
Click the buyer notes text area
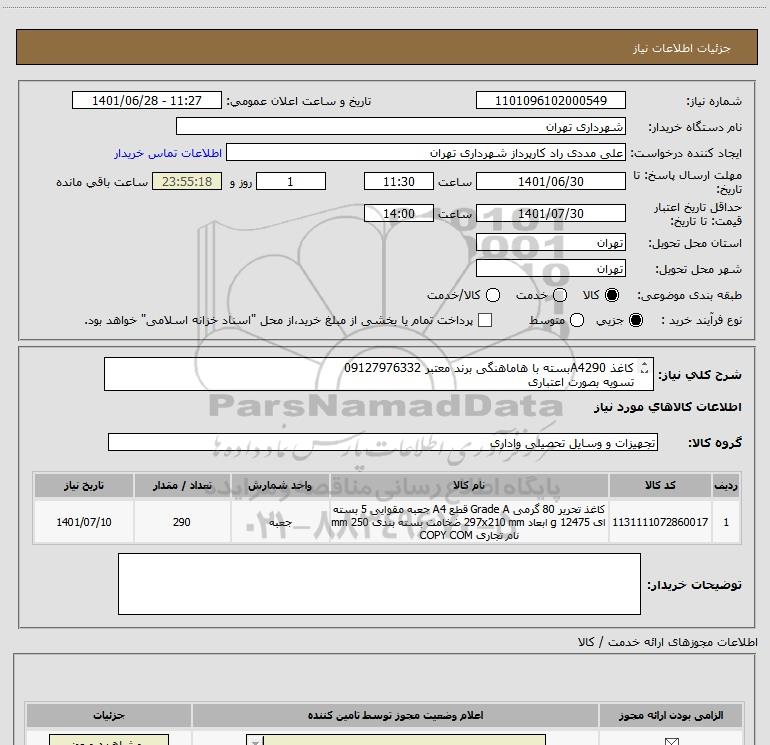[379, 583]
